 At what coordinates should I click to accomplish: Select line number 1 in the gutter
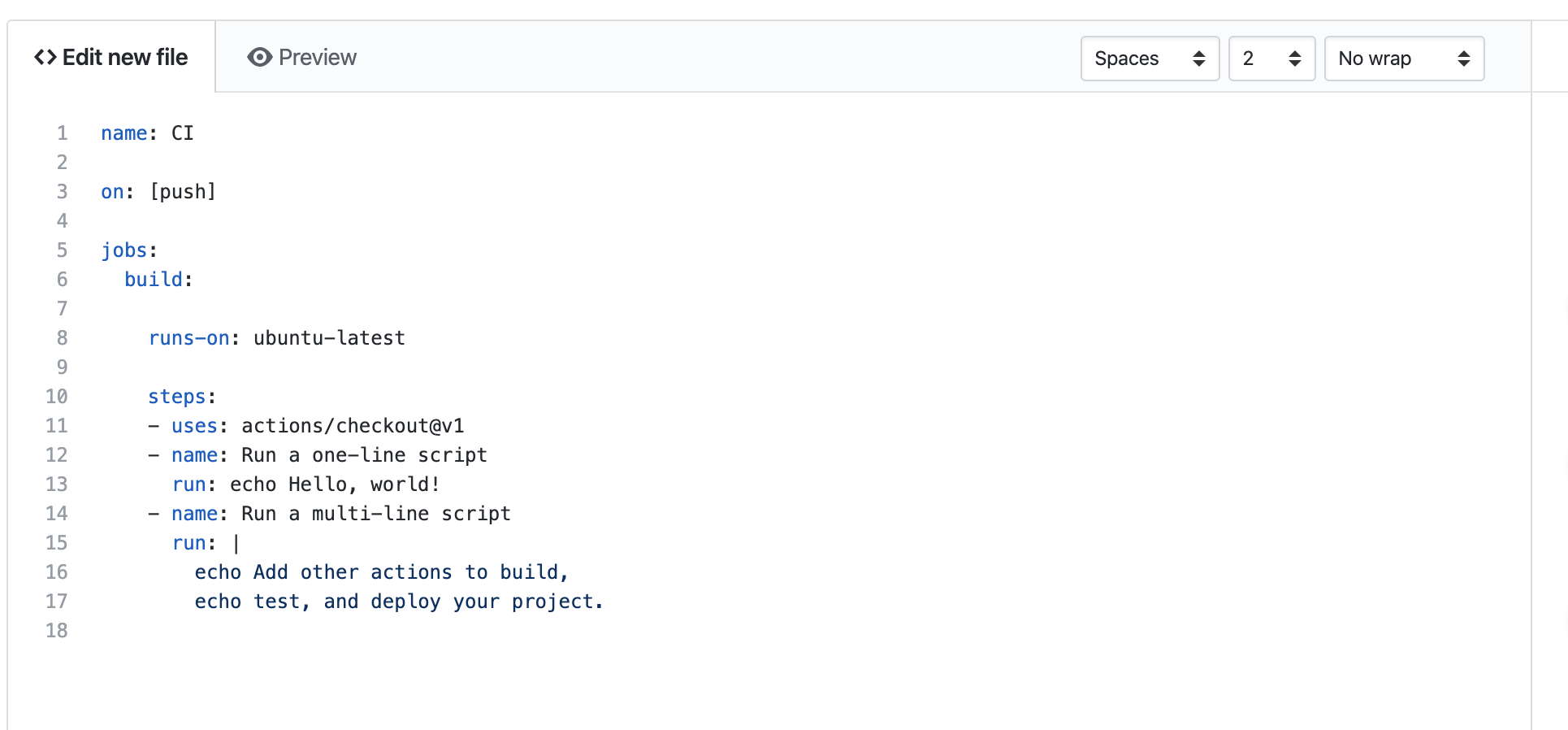coord(63,133)
